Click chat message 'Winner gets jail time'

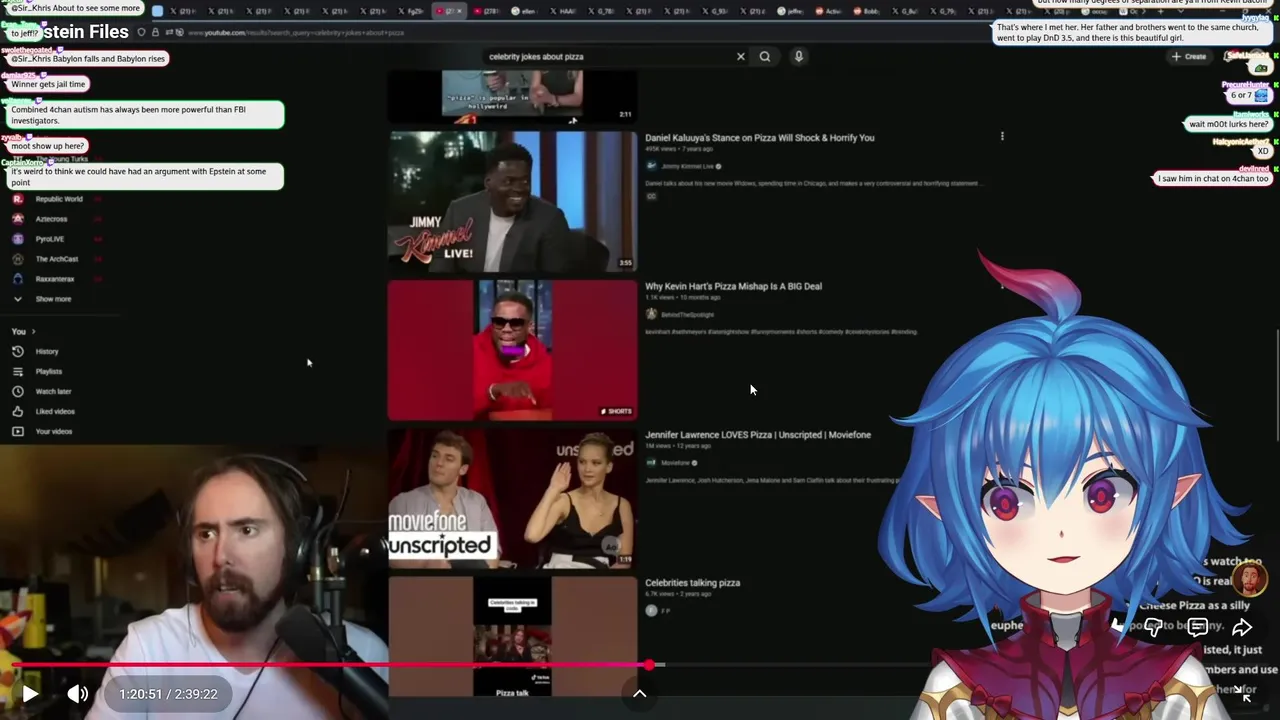[x=48, y=84]
